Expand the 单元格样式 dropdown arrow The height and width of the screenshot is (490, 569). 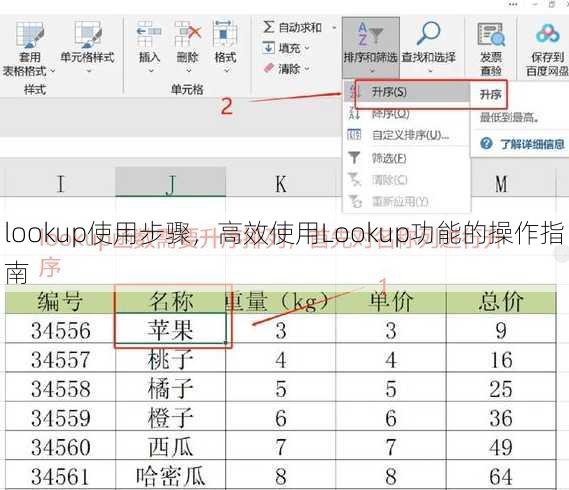tap(89, 71)
